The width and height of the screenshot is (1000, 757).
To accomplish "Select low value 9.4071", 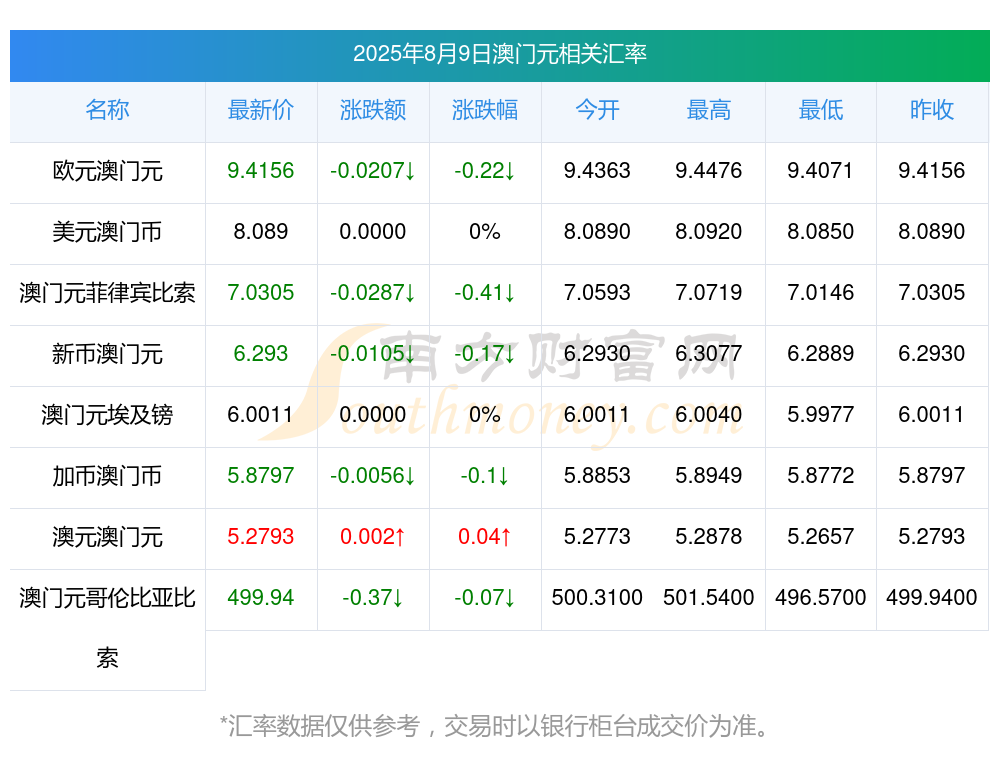I will [x=820, y=170].
